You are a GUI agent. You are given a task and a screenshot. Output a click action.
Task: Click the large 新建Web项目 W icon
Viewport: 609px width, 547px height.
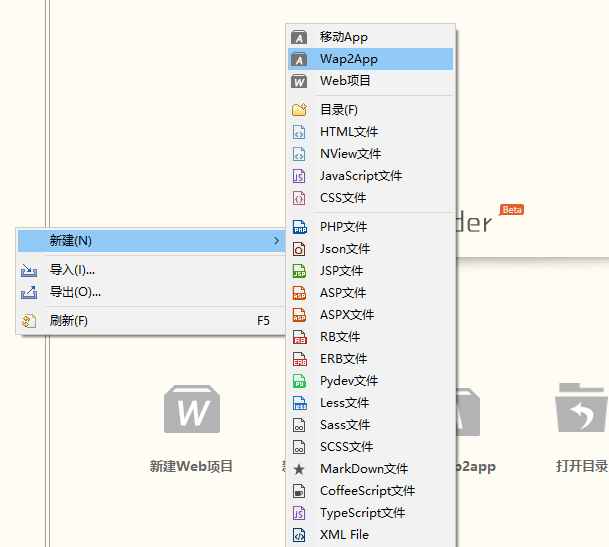pyautogui.click(x=192, y=409)
